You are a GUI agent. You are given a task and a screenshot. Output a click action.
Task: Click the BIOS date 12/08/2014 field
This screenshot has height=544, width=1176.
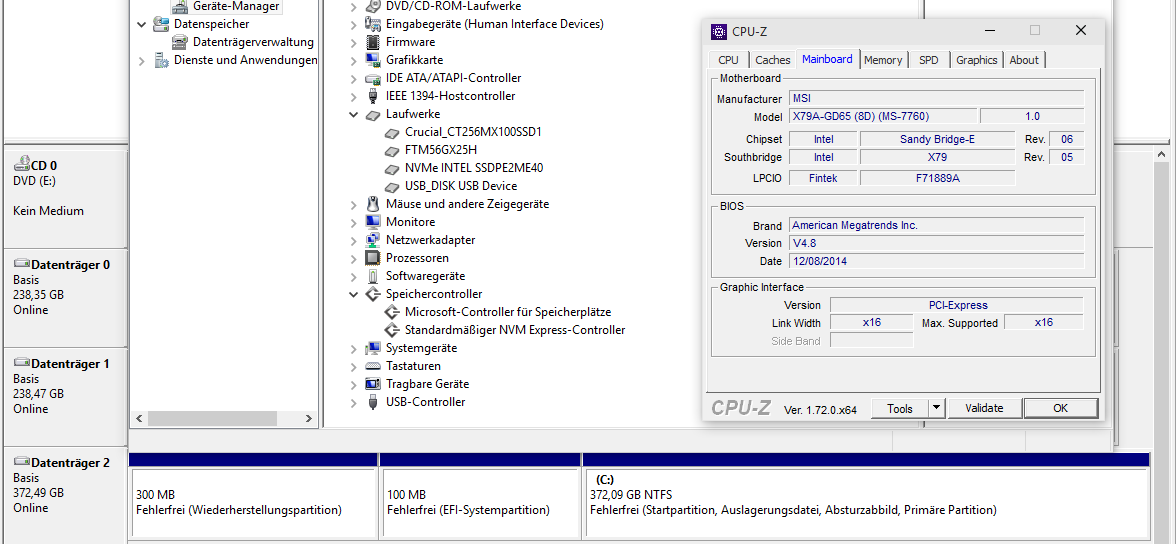point(937,261)
